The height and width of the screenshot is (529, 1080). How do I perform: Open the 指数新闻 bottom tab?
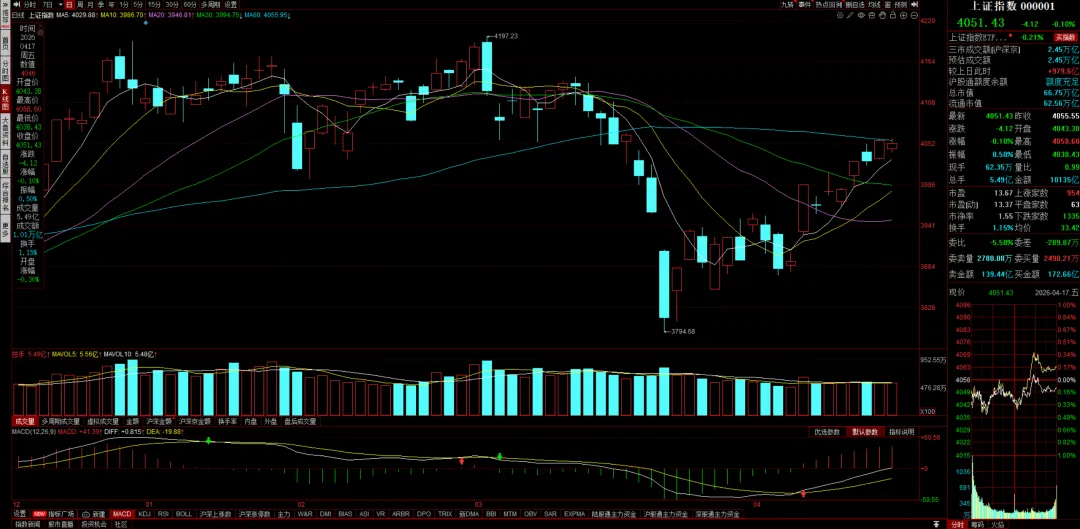[x=28, y=524]
